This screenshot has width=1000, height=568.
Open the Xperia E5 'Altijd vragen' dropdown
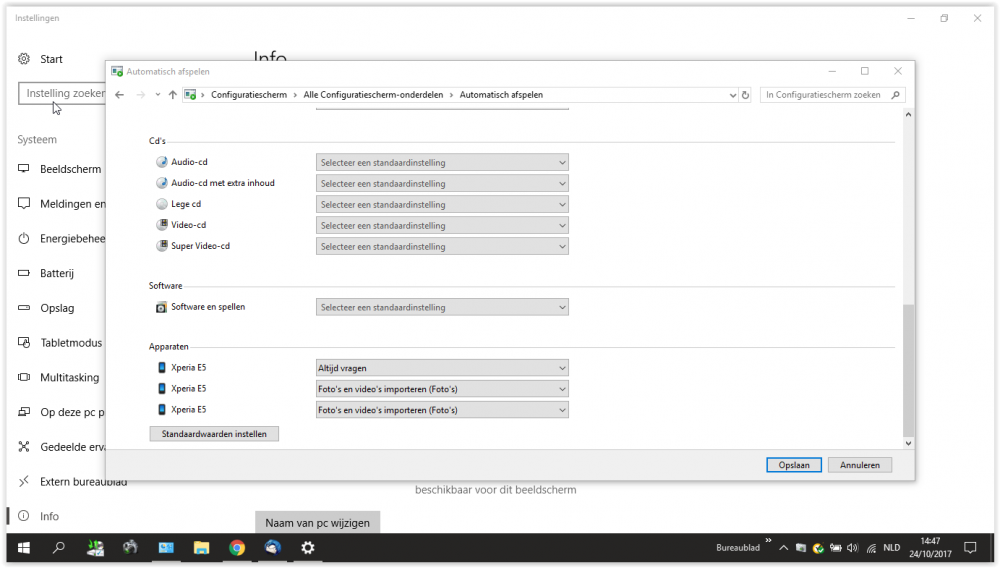pyautogui.click(x=442, y=368)
